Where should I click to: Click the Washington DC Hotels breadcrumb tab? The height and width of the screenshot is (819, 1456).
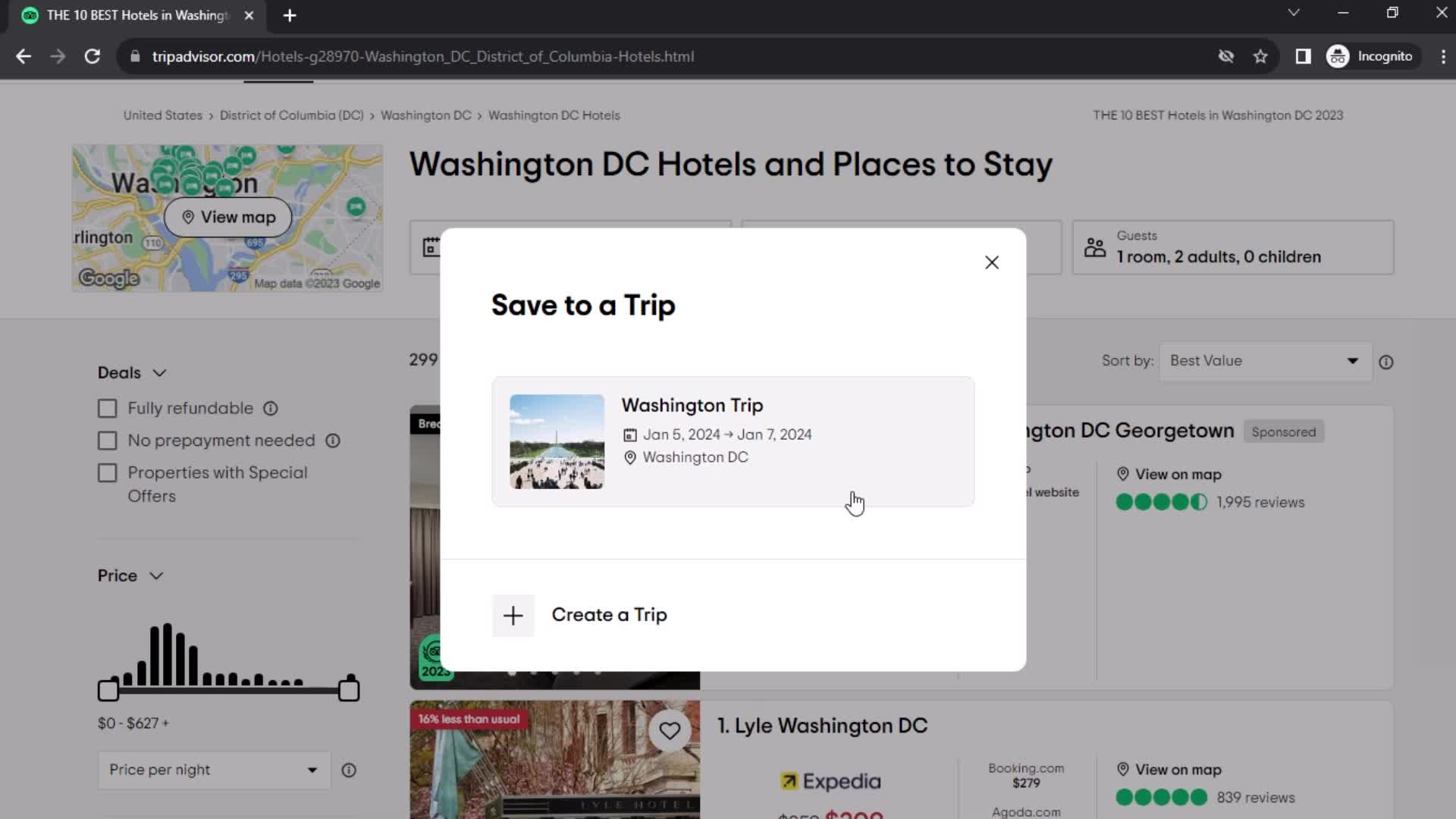click(x=555, y=115)
